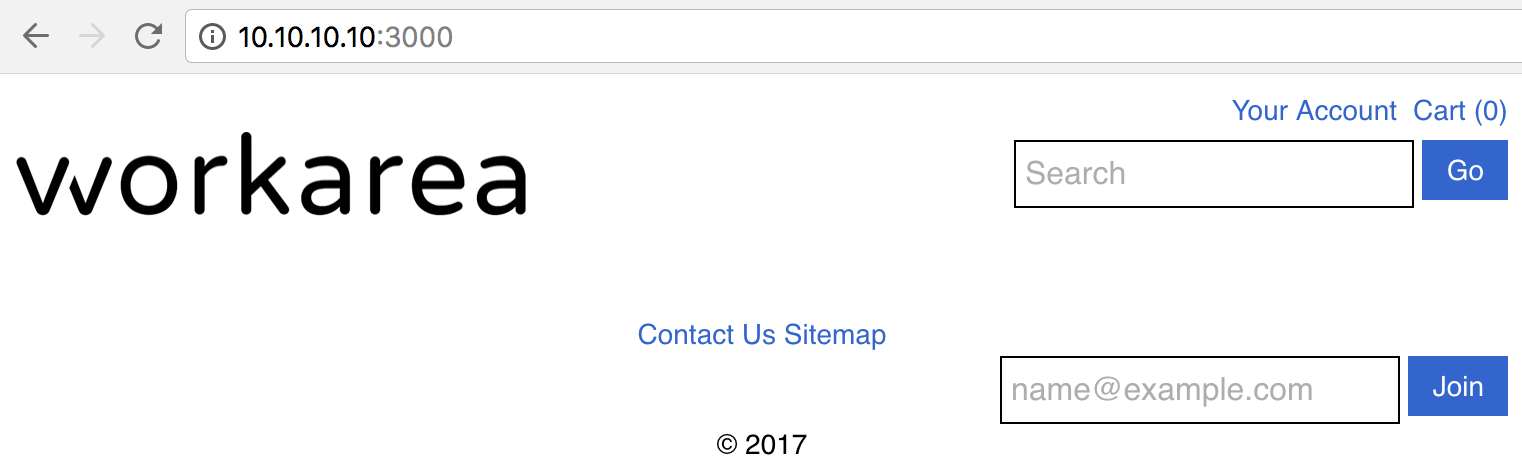
Task: Focus the name@example.com email field
Action: click(x=1200, y=390)
